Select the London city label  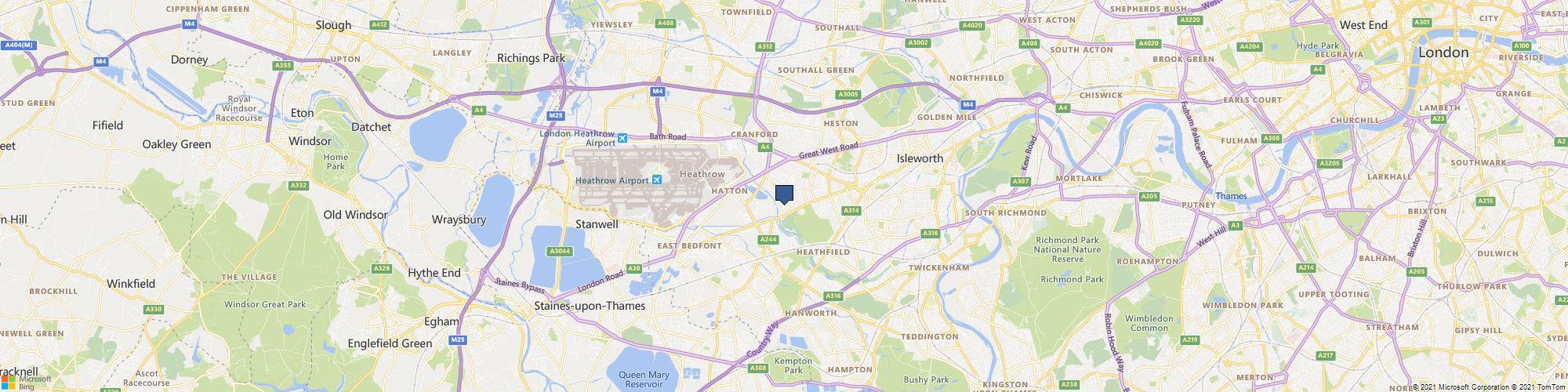click(1443, 53)
